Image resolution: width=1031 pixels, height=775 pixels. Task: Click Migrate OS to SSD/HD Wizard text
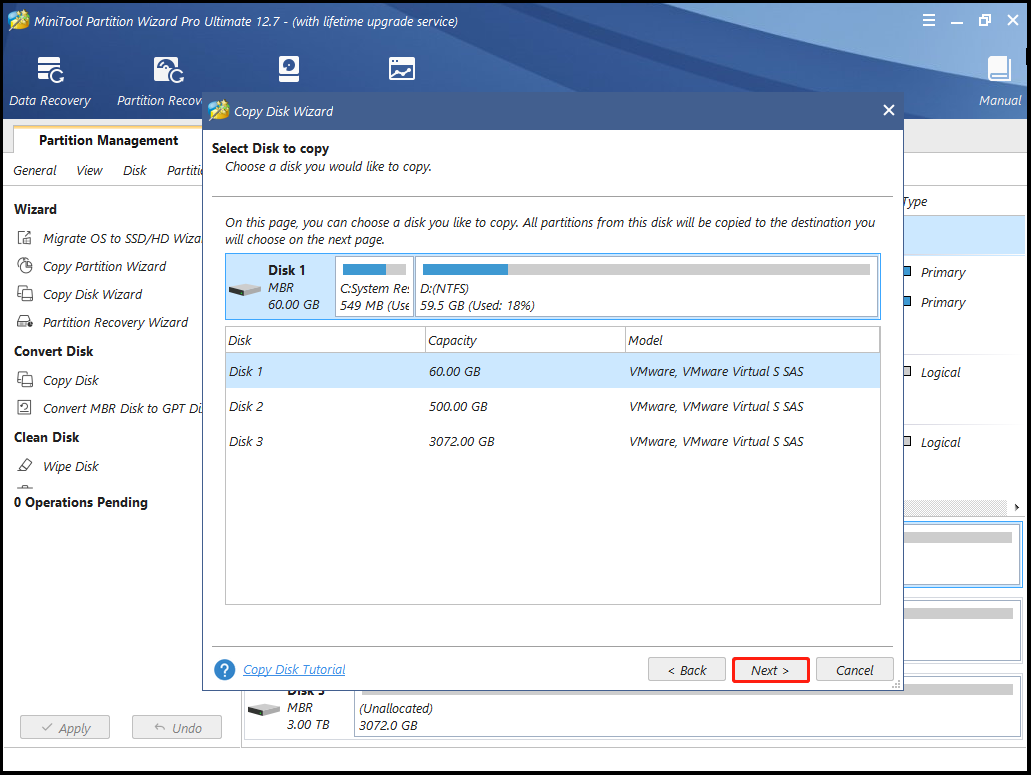coord(123,239)
